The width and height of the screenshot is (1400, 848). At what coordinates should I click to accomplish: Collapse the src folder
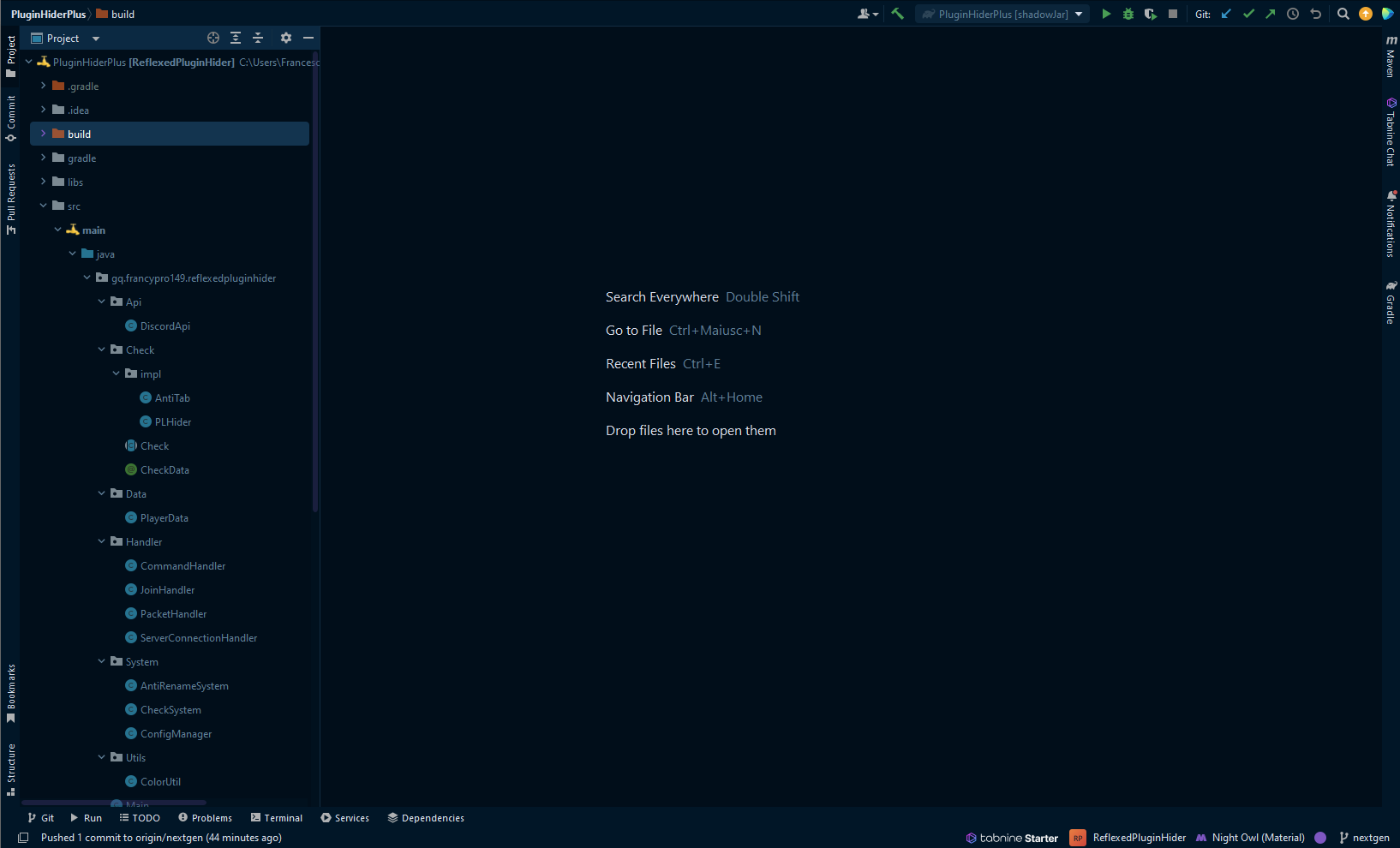coord(44,206)
